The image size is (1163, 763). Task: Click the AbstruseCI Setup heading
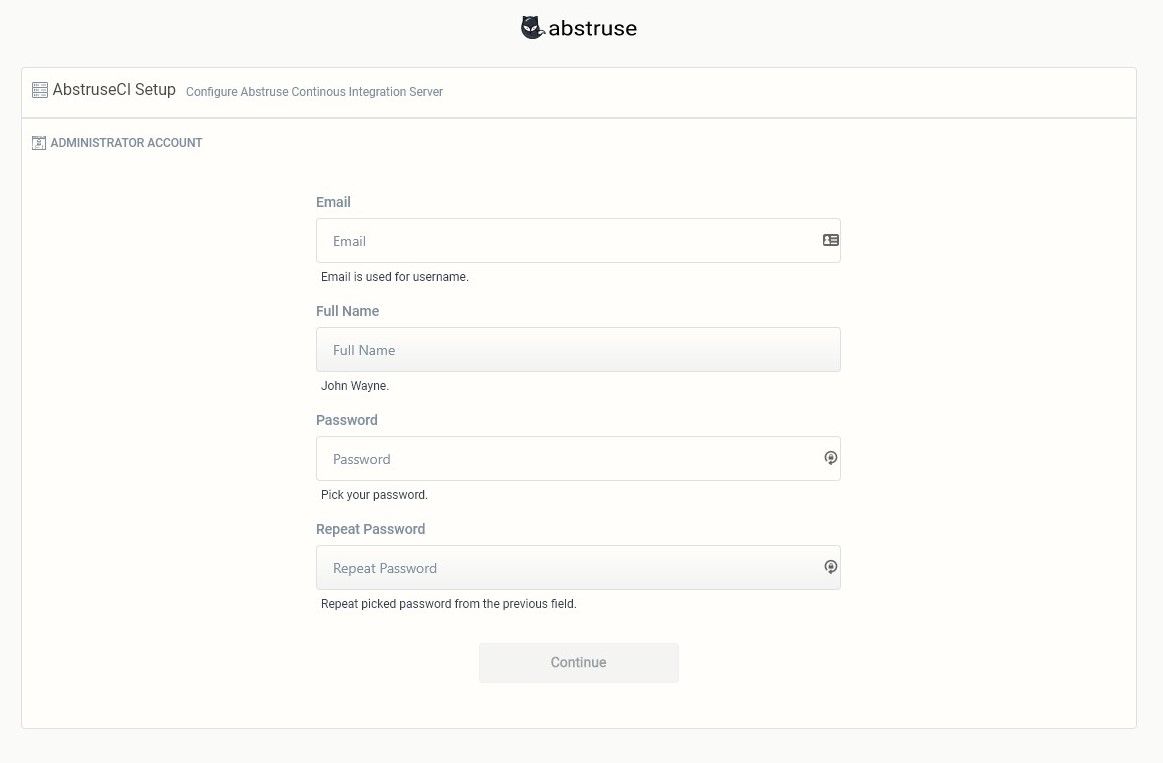[x=114, y=90]
